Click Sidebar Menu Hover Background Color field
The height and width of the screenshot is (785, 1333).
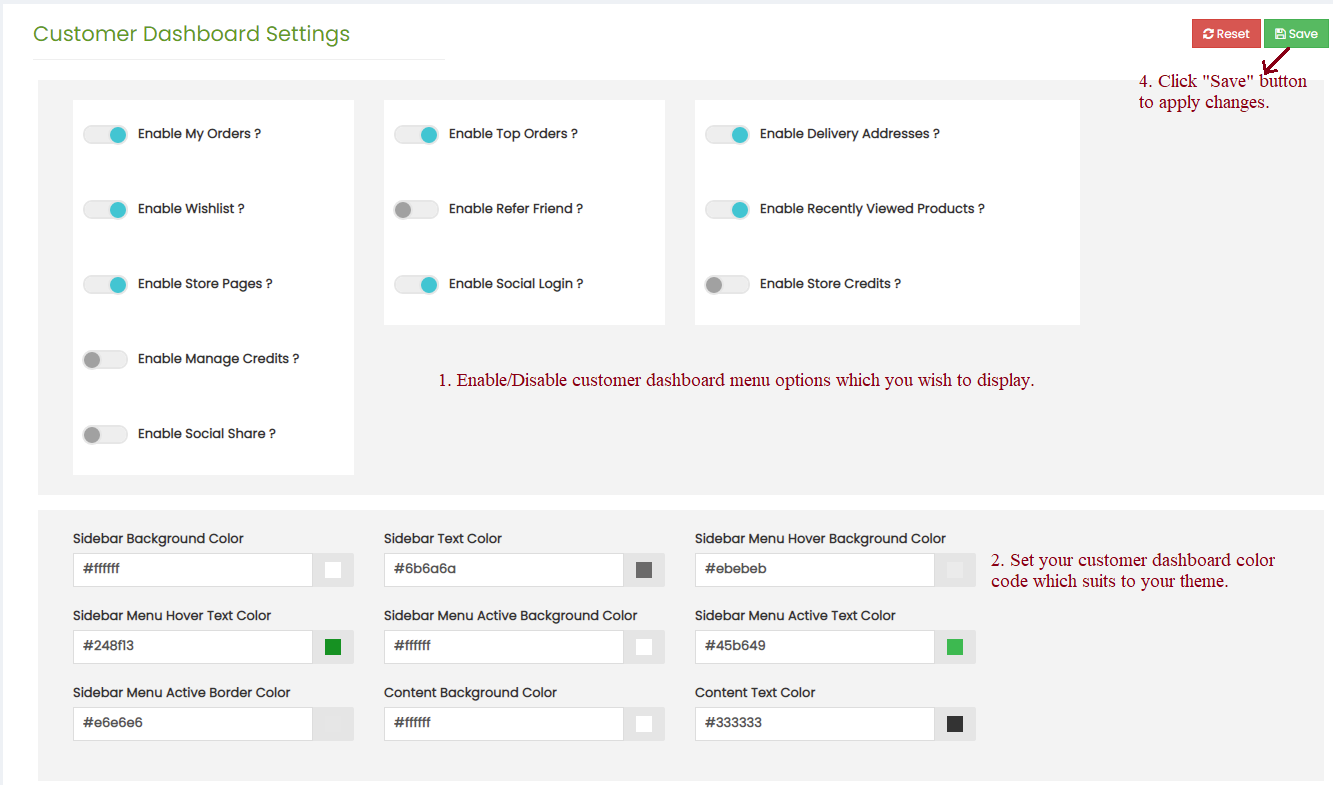click(815, 570)
